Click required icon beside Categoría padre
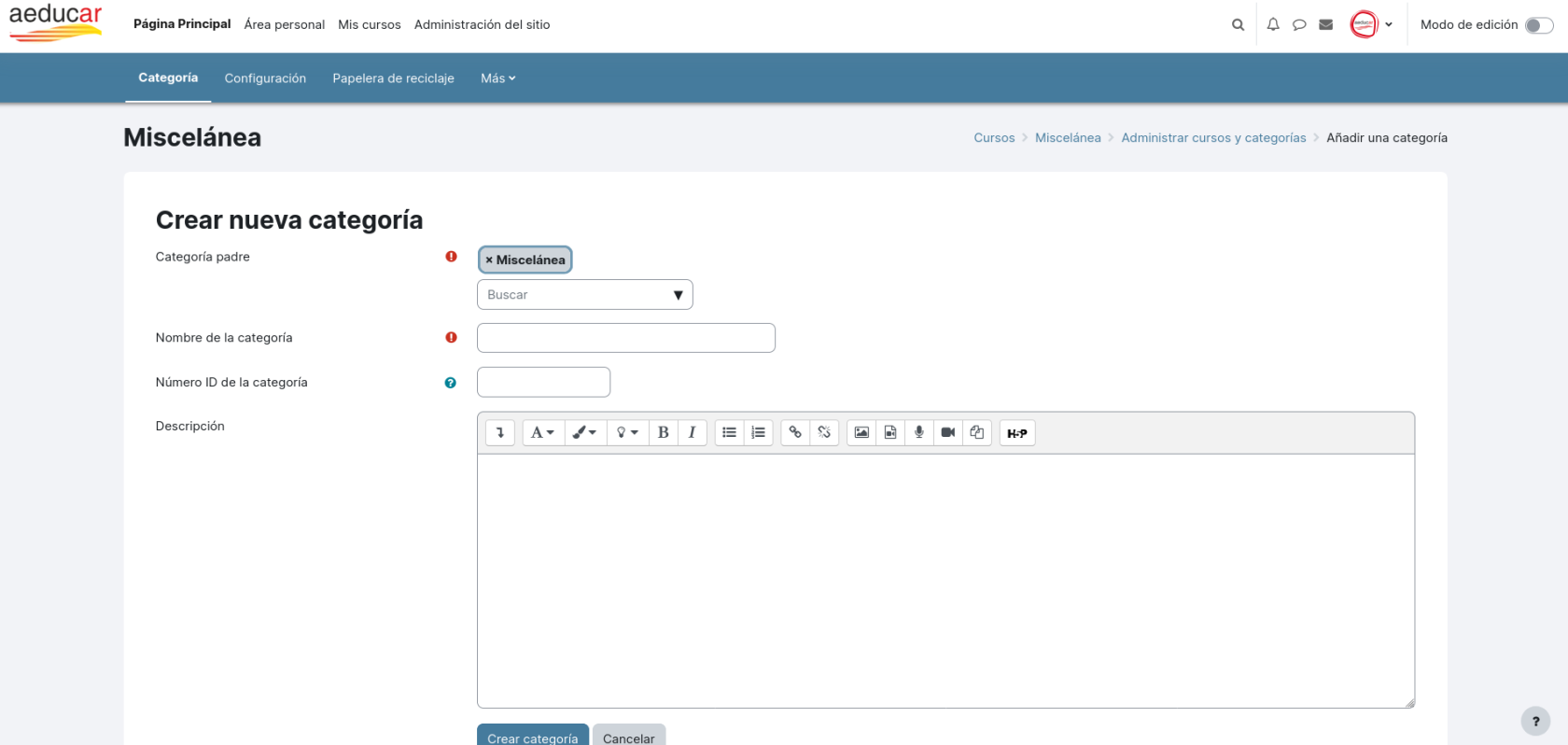The height and width of the screenshot is (745, 1568). point(452,257)
